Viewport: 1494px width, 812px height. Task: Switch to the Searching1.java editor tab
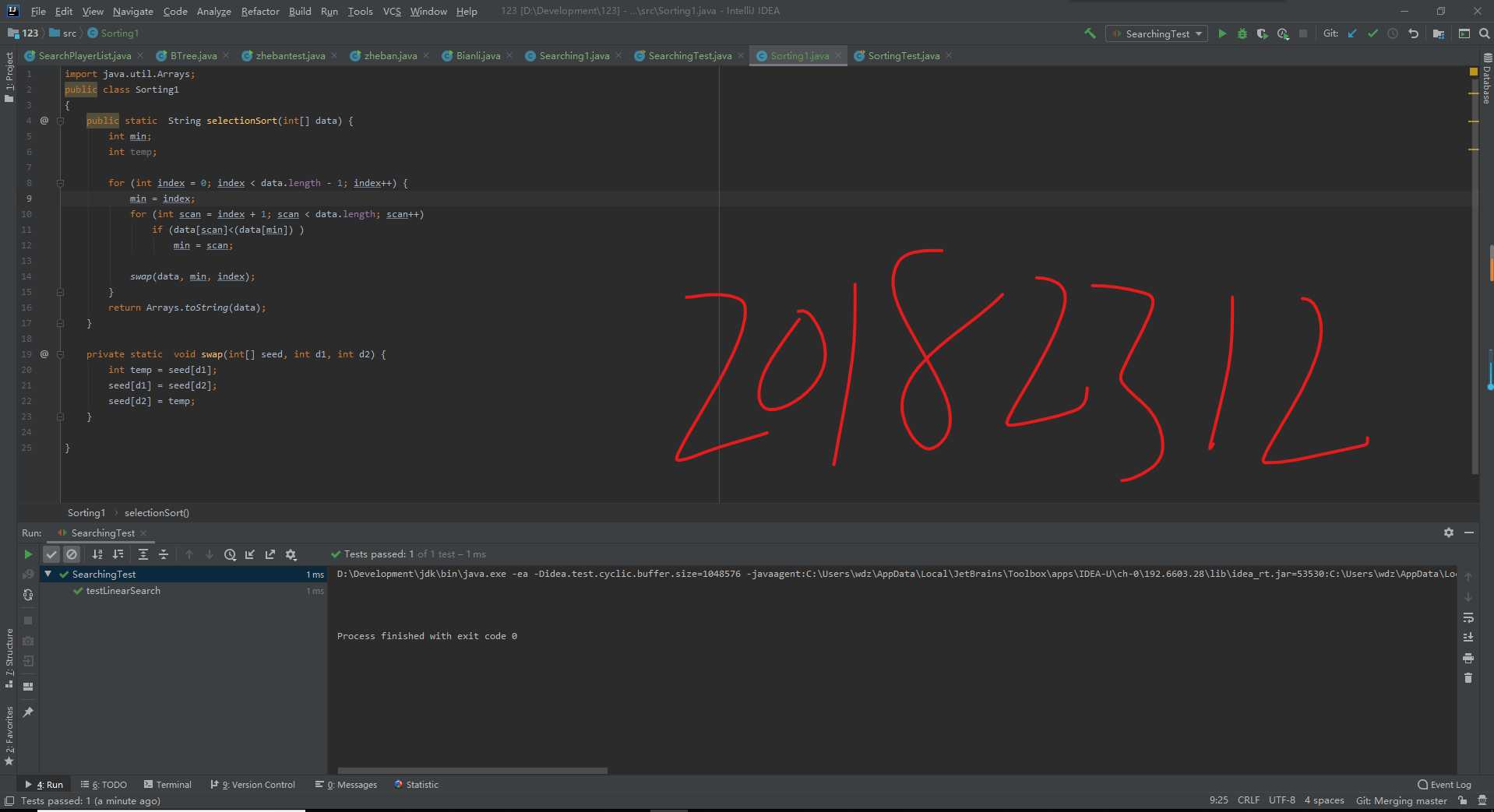pos(574,55)
